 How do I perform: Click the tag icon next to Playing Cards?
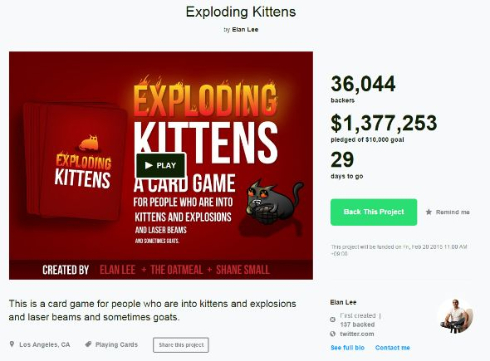[88, 344]
